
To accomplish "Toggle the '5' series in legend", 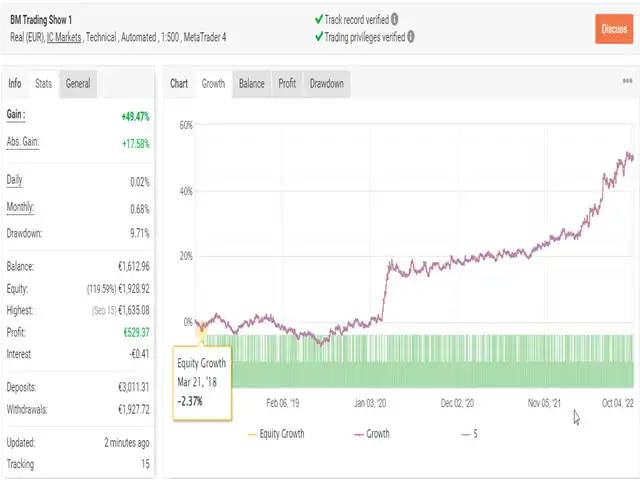I will pos(469,434).
